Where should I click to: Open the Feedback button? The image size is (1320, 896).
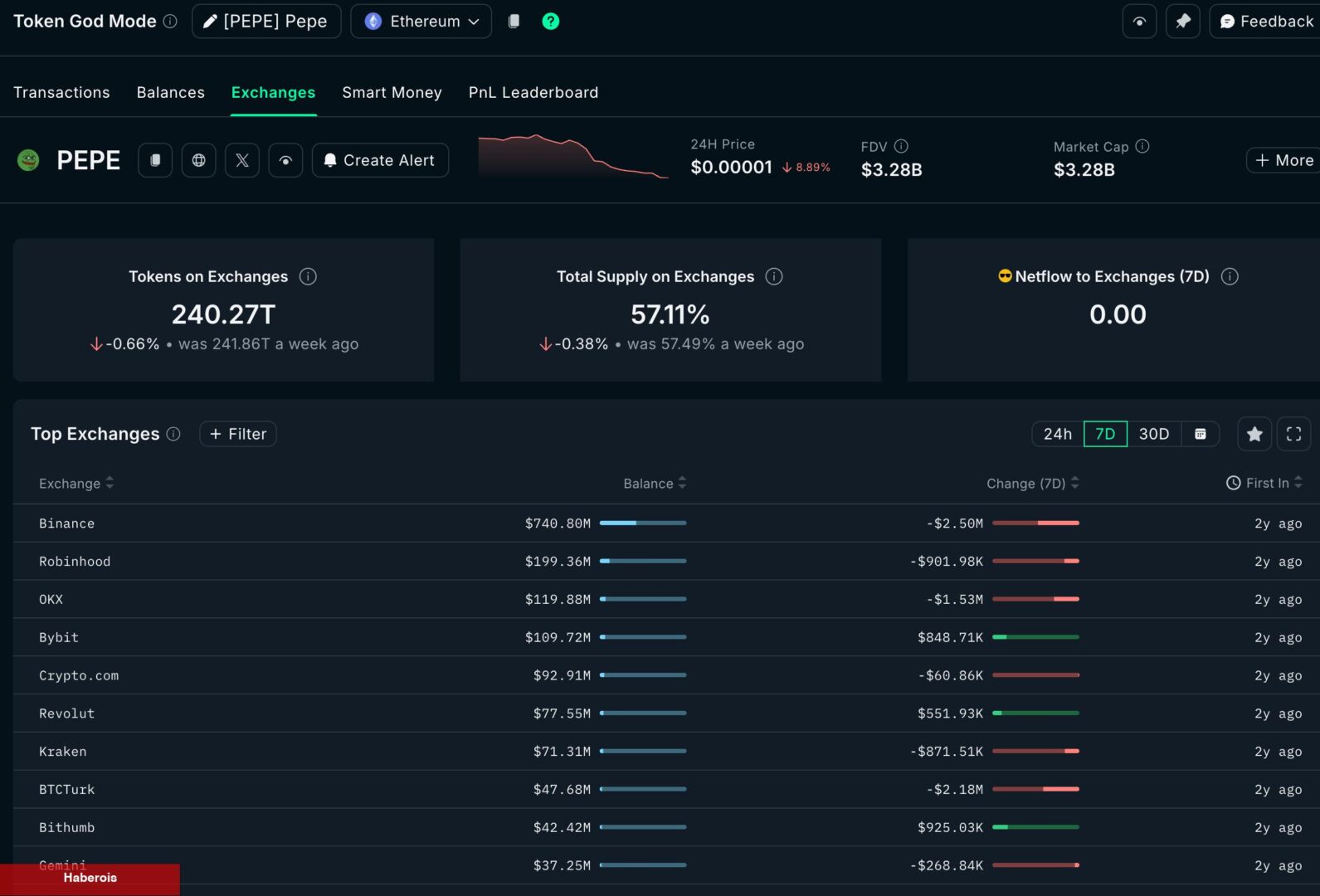point(1265,22)
